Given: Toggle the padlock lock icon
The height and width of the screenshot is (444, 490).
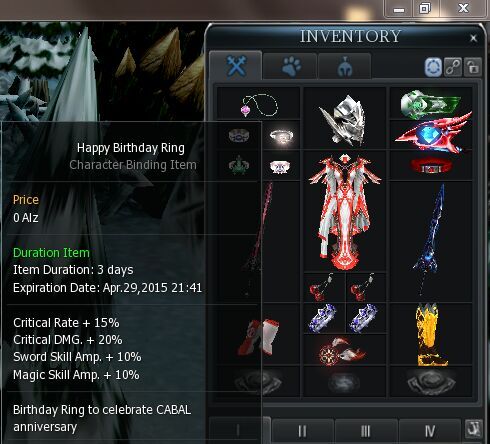Looking at the screenshot, I should pyautogui.click(x=473, y=67).
